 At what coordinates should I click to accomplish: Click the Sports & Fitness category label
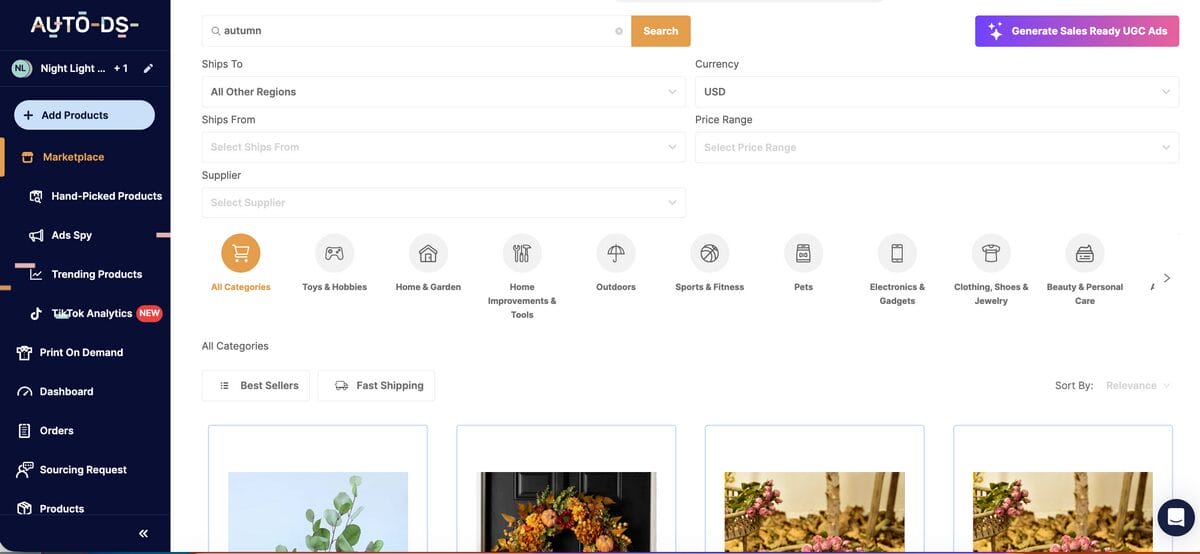[x=709, y=287]
